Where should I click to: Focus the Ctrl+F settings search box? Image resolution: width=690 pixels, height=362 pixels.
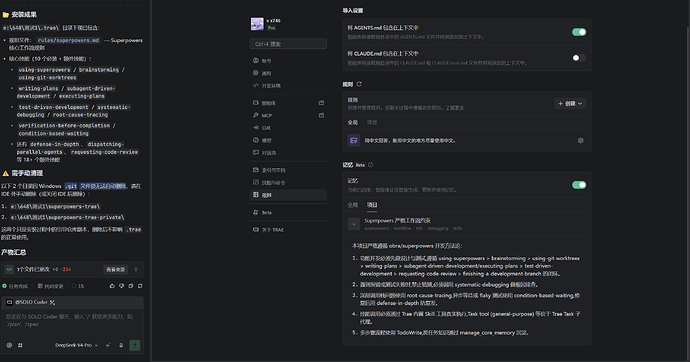pyautogui.click(x=288, y=44)
